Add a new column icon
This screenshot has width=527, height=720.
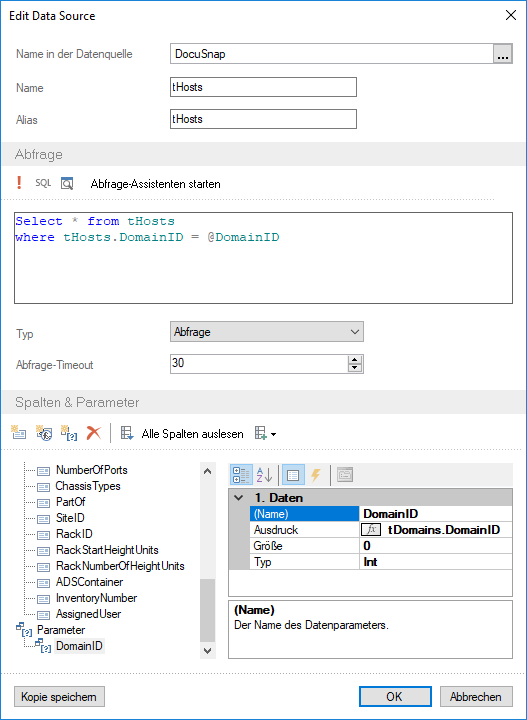pyautogui.click(x=19, y=433)
